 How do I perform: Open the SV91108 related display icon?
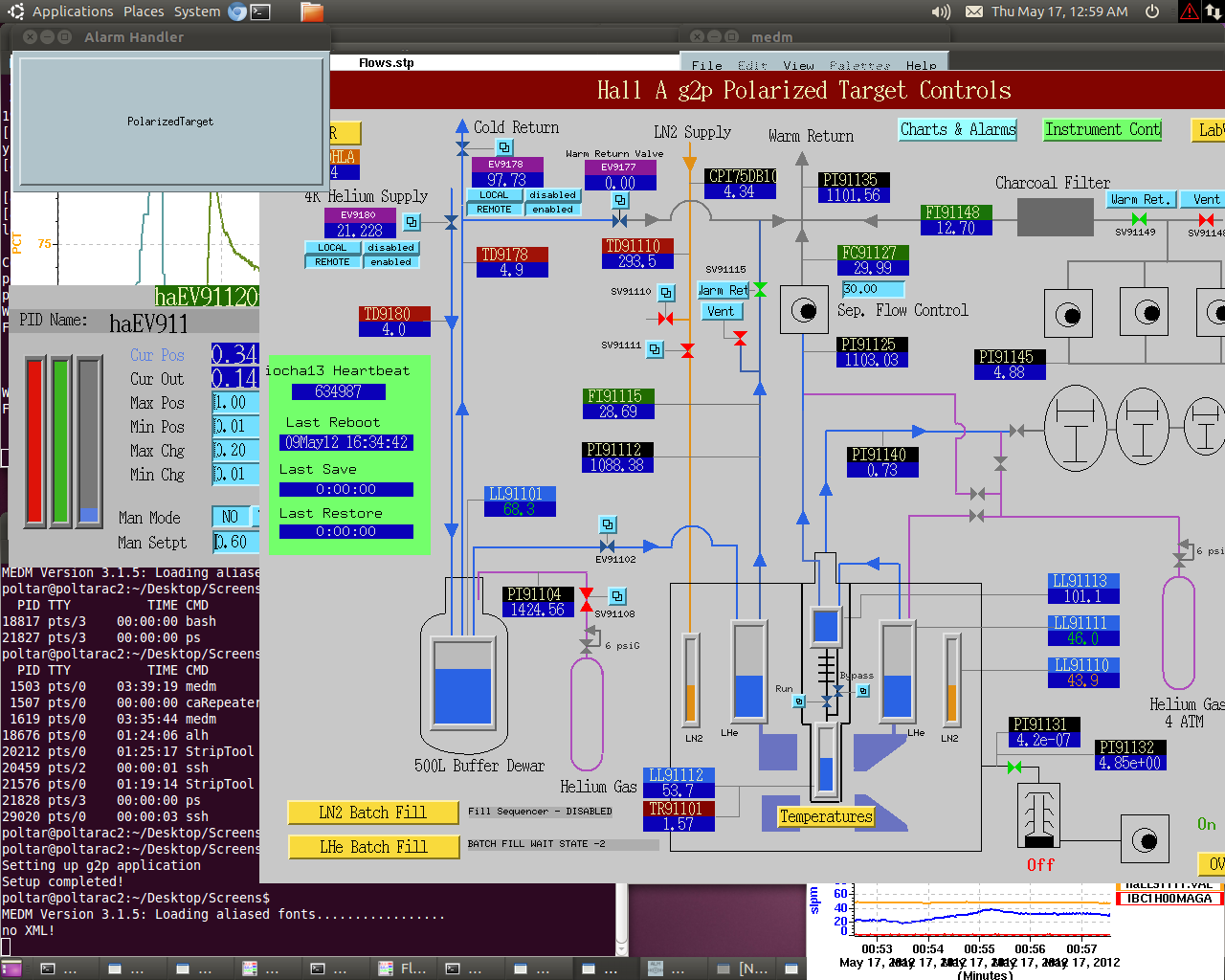617,596
